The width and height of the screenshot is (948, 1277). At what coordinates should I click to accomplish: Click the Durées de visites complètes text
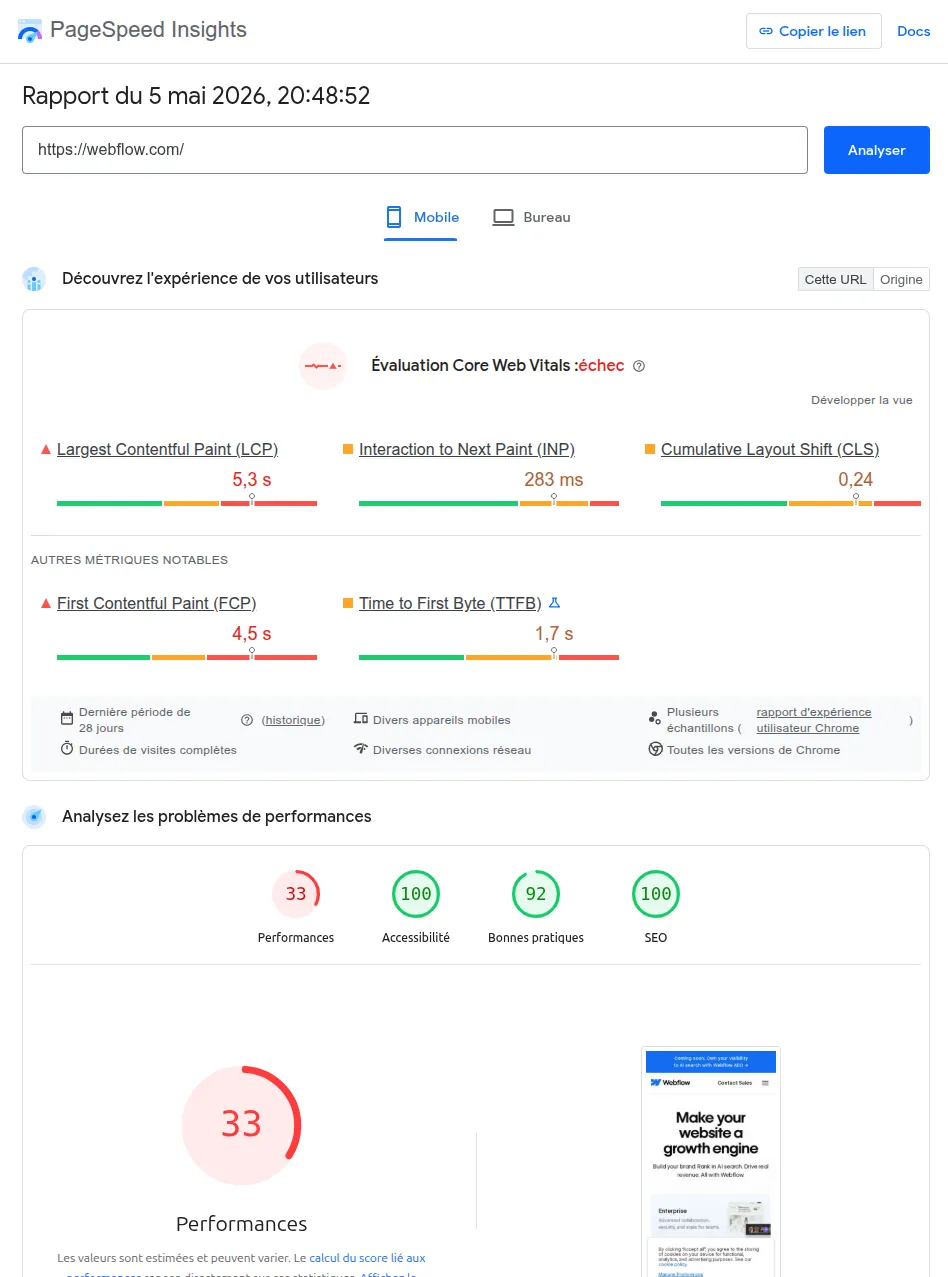tap(158, 750)
